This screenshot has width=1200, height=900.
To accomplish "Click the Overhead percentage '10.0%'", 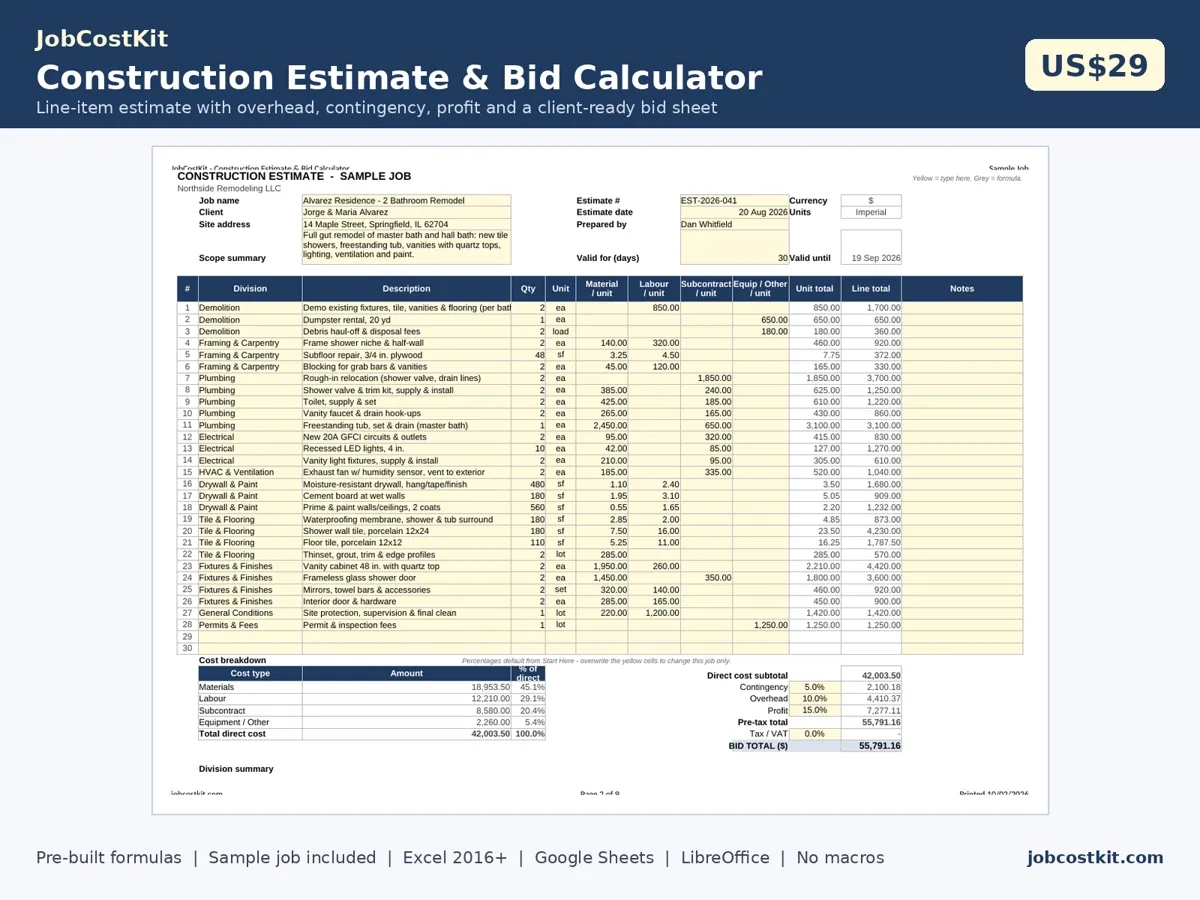I will (815, 699).
